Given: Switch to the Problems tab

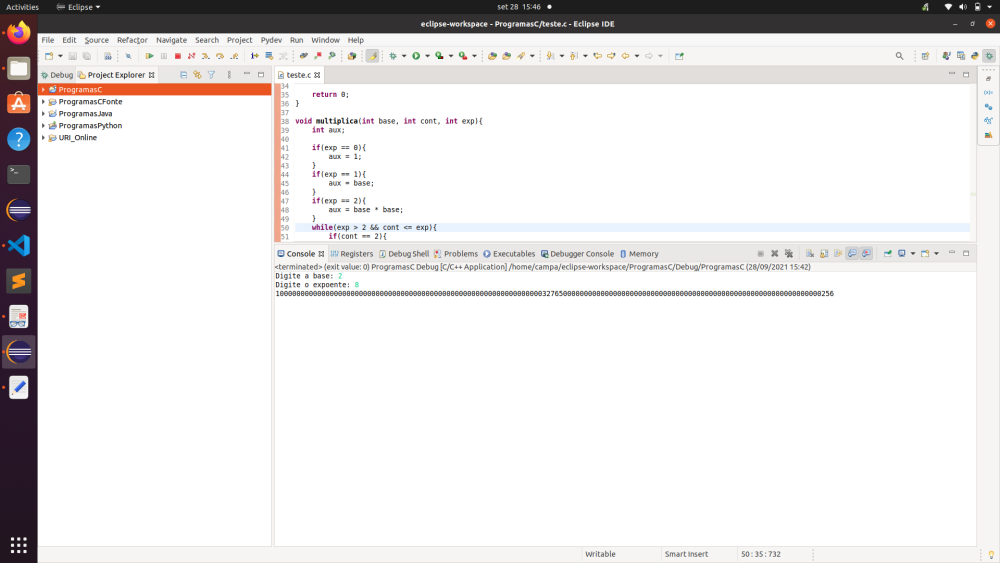Looking at the screenshot, I should click(x=455, y=254).
